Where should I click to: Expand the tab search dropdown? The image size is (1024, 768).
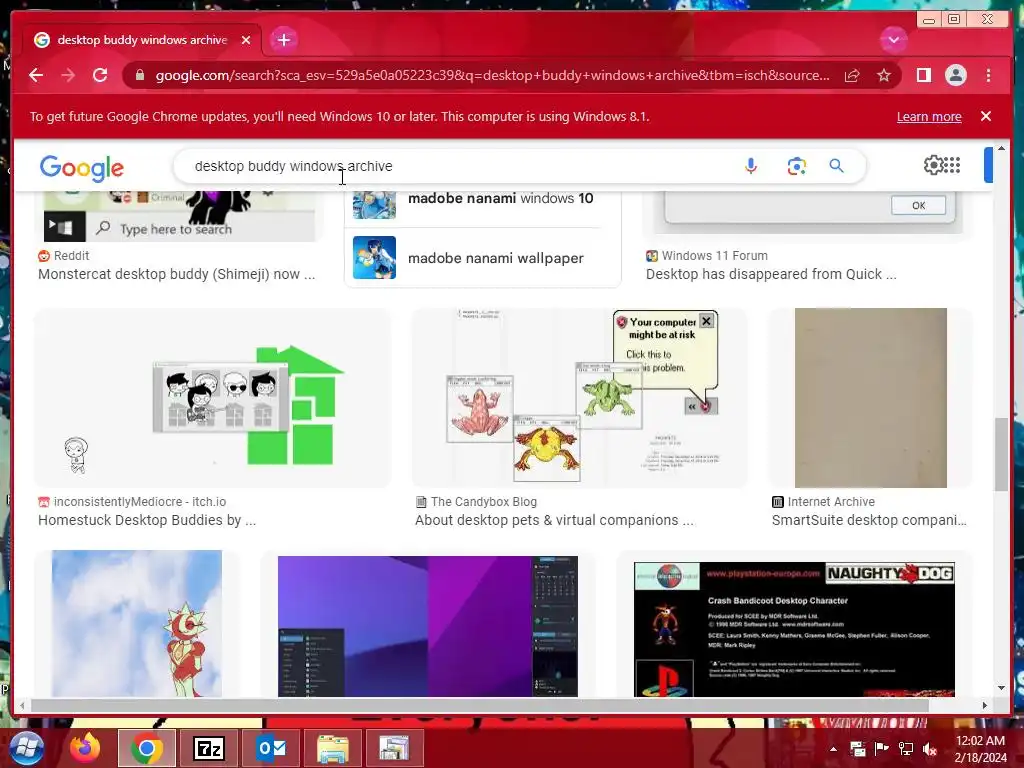pos(893,40)
